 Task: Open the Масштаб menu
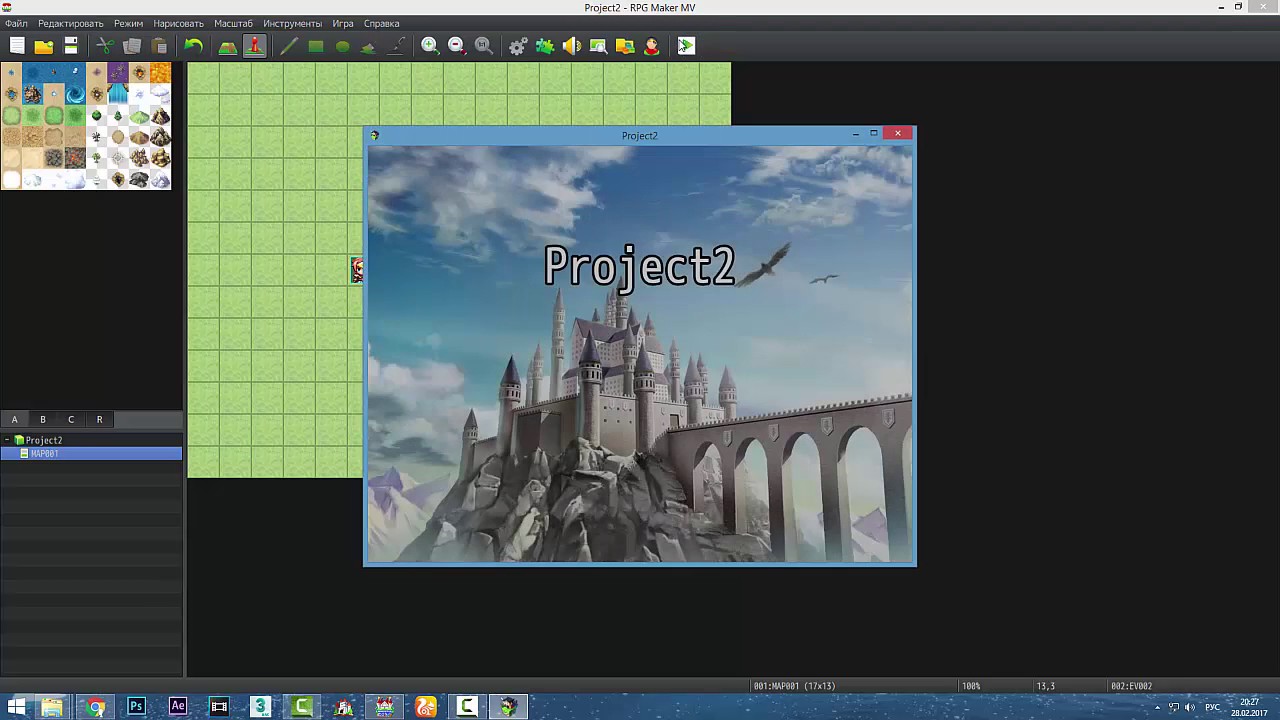[x=233, y=23]
